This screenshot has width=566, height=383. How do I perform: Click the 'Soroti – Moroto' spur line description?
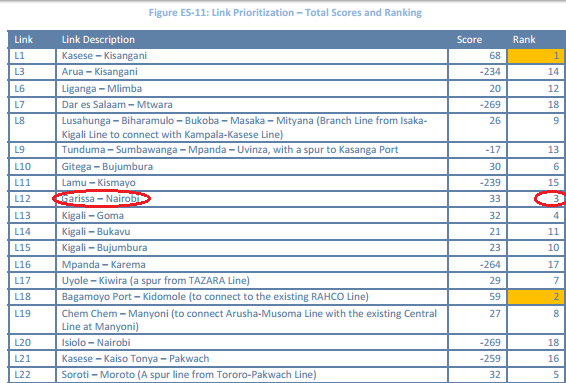point(189,375)
